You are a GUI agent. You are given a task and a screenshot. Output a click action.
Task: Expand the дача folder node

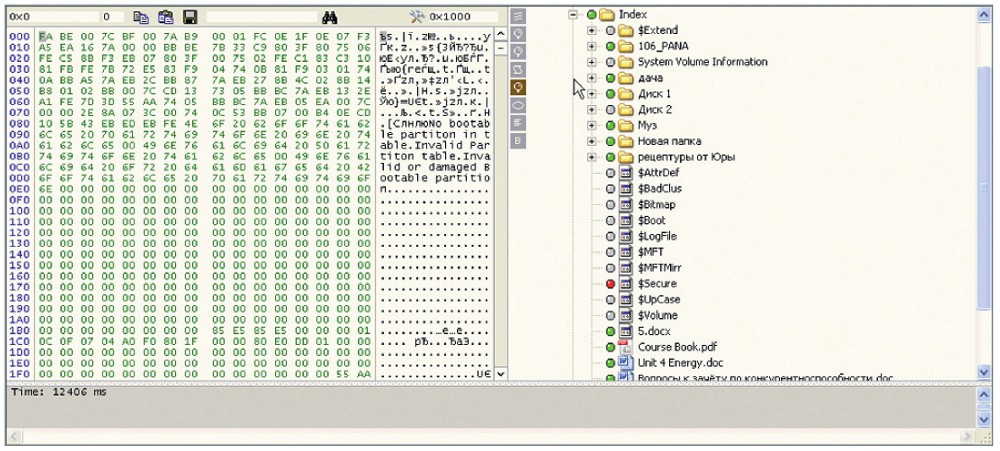click(x=592, y=78)
